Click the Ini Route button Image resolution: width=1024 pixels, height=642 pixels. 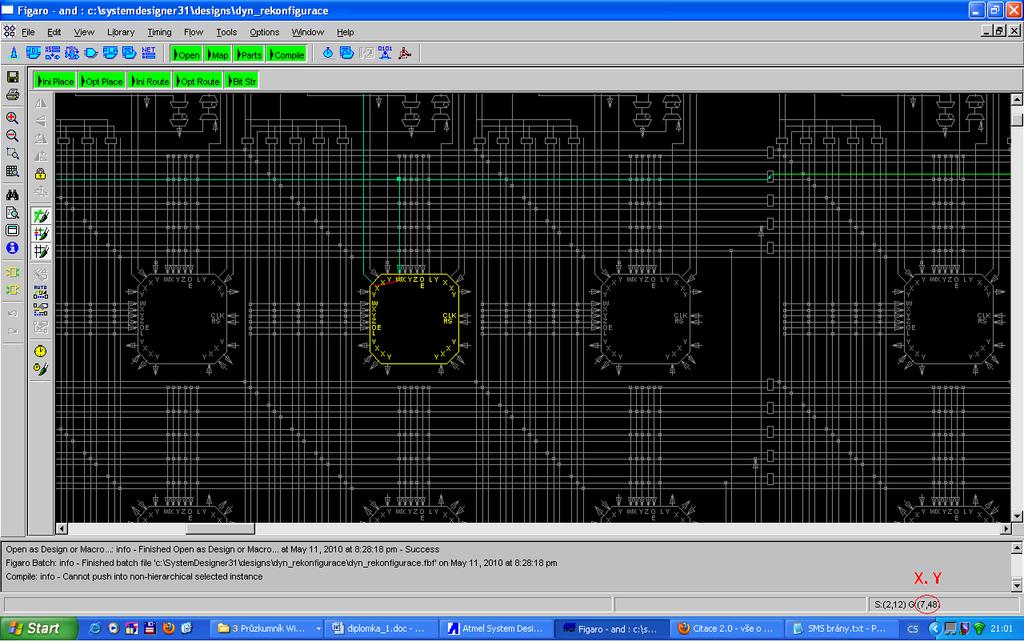point(150,81)
